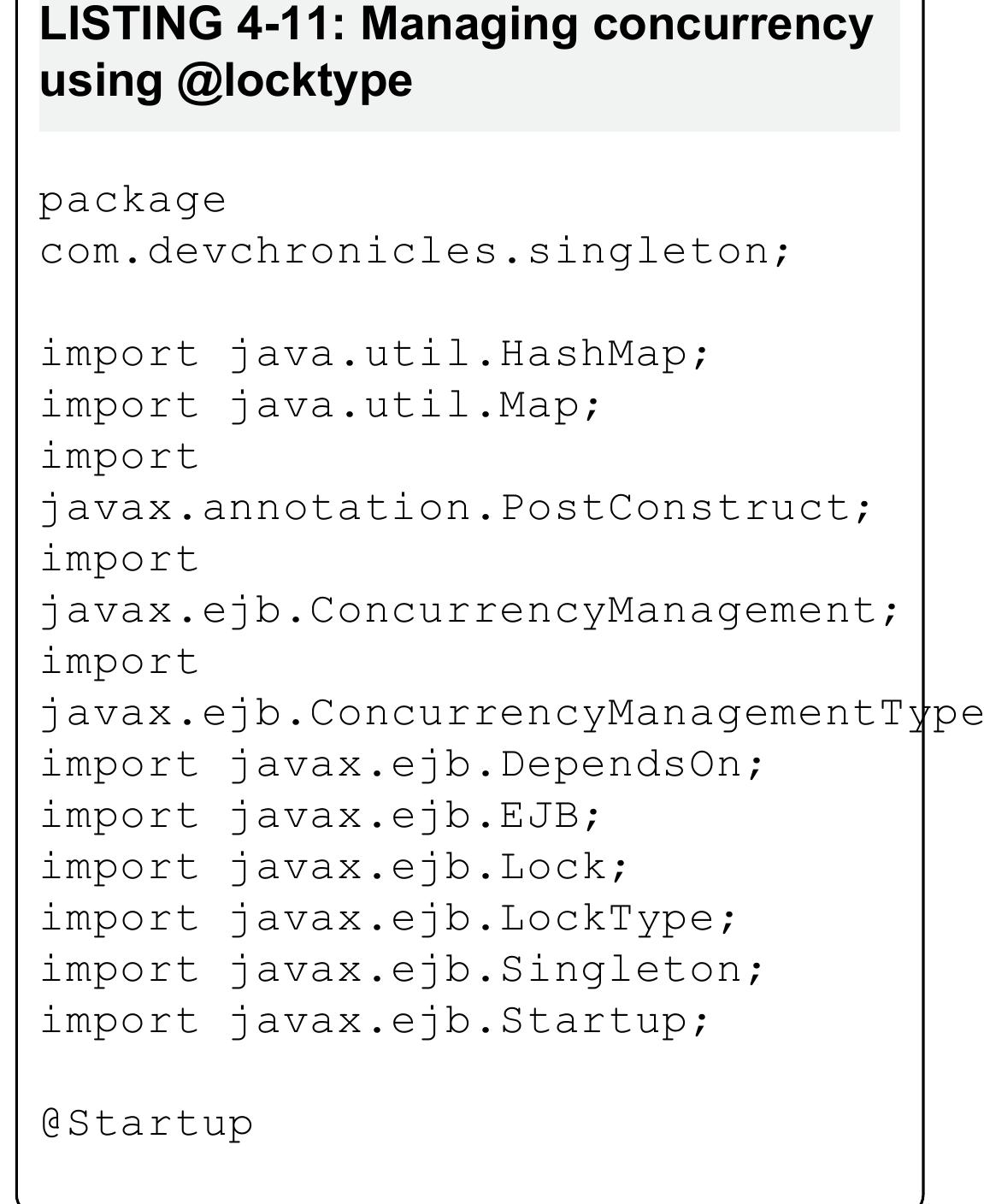Click the import javax.ejb.Singleton line
This screenshot has width=984, height=1204.
click(402, 970)
